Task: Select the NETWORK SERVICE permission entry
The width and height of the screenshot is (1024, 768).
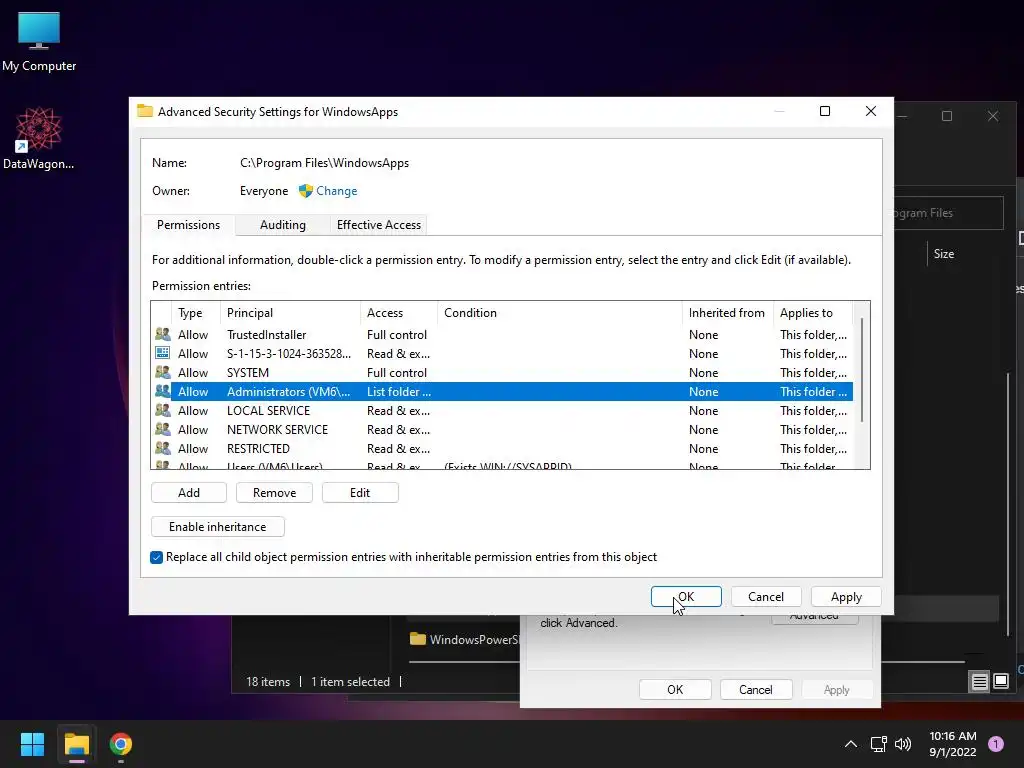Action: [502, 429]
